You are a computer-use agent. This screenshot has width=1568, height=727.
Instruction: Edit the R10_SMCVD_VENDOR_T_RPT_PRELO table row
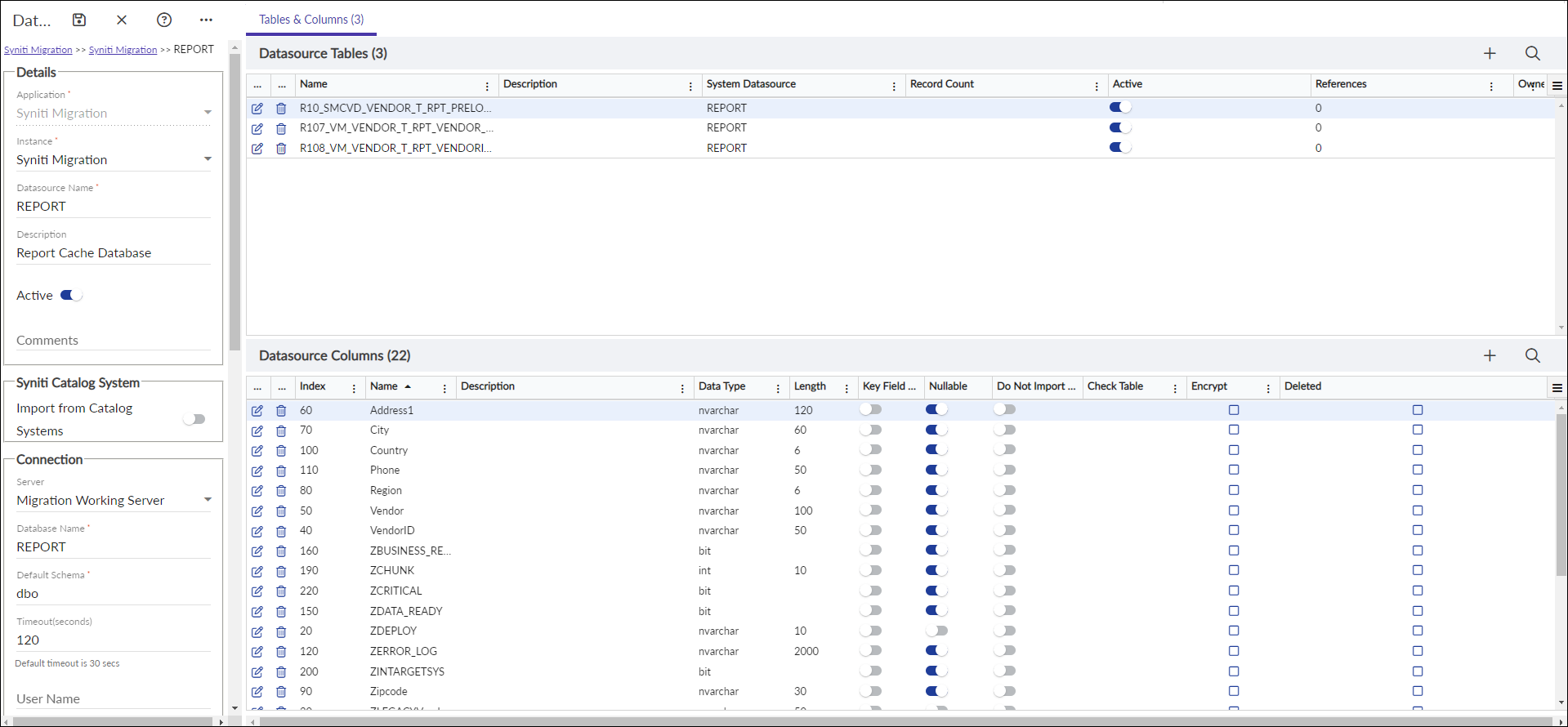tap(257, 108)
